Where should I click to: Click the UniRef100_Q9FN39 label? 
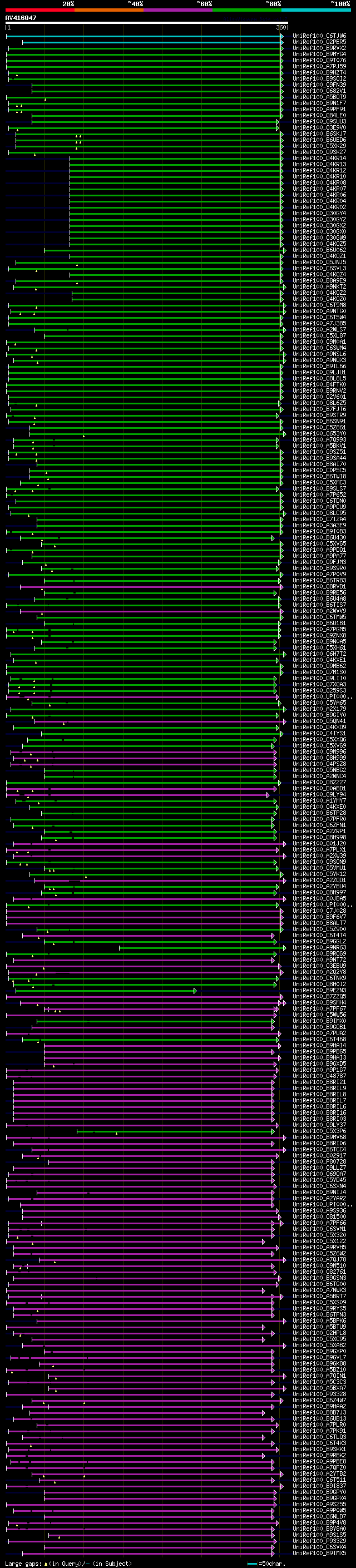pyautogui.click(x=319, y=85)
